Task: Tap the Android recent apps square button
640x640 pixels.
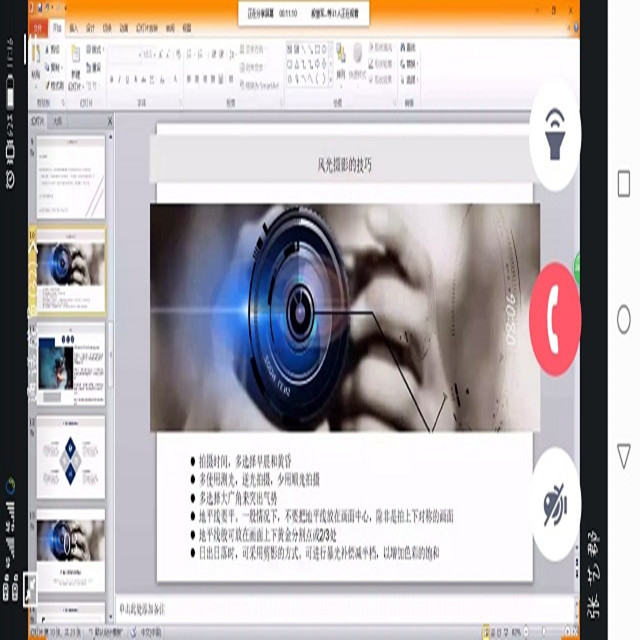Action: (624, 185)
